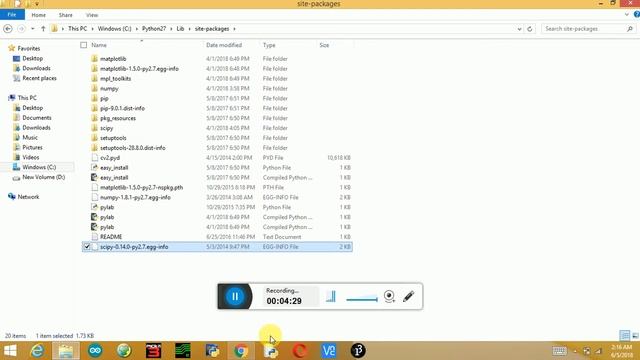Open Pictures under This PC
Screen dimensions: 640x360
coord(32,147)
